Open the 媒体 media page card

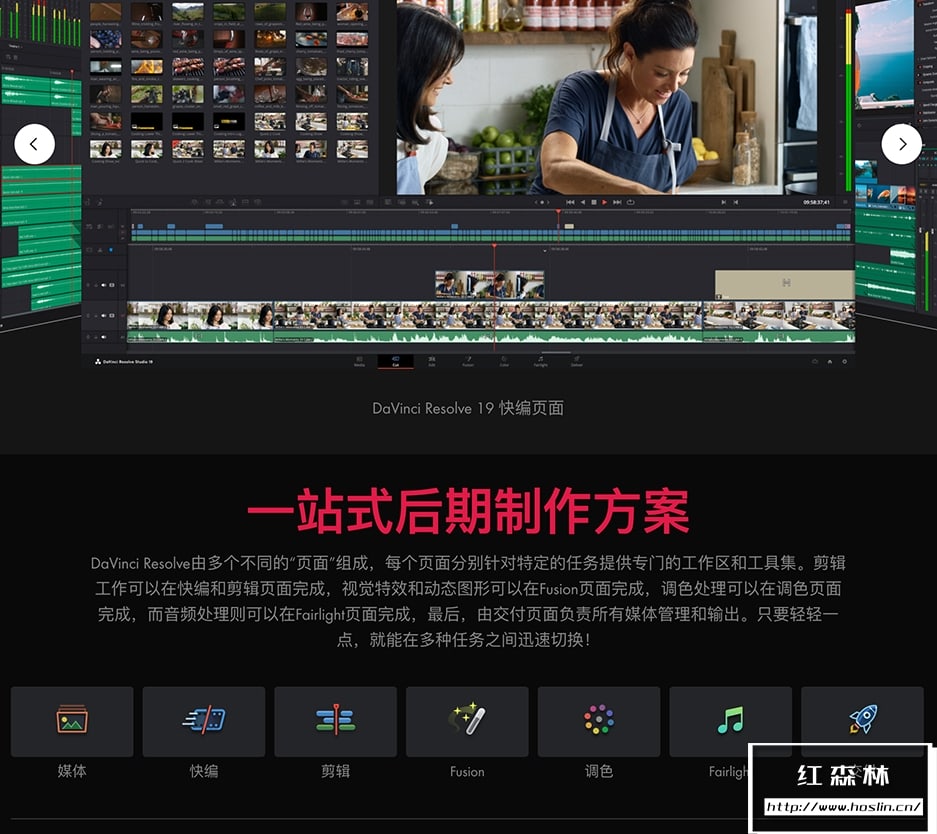coord(72,722)
